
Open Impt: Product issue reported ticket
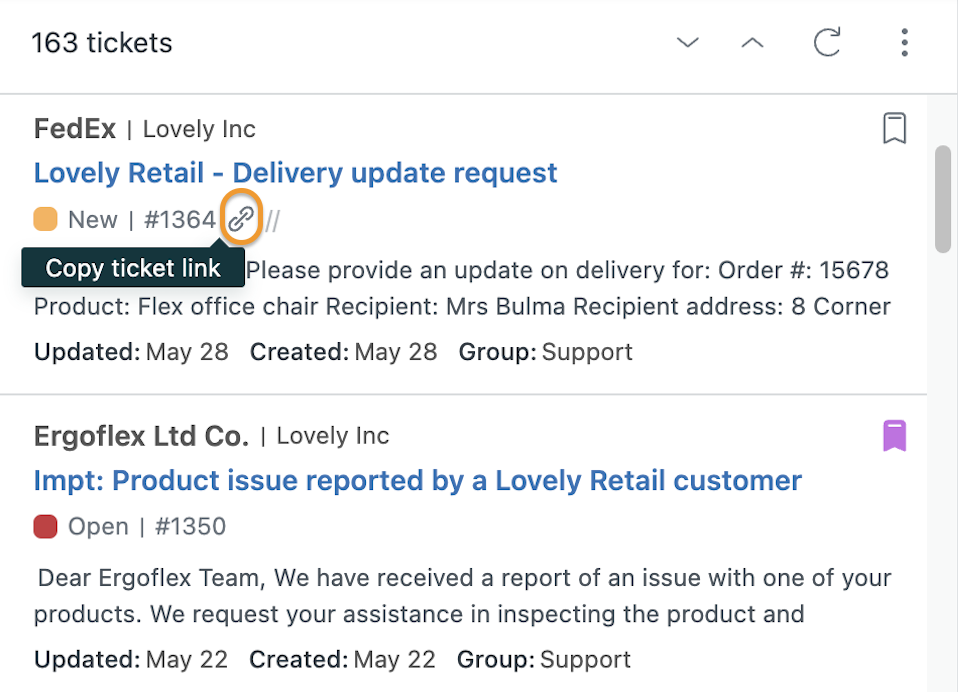click(x=417, y=481)
